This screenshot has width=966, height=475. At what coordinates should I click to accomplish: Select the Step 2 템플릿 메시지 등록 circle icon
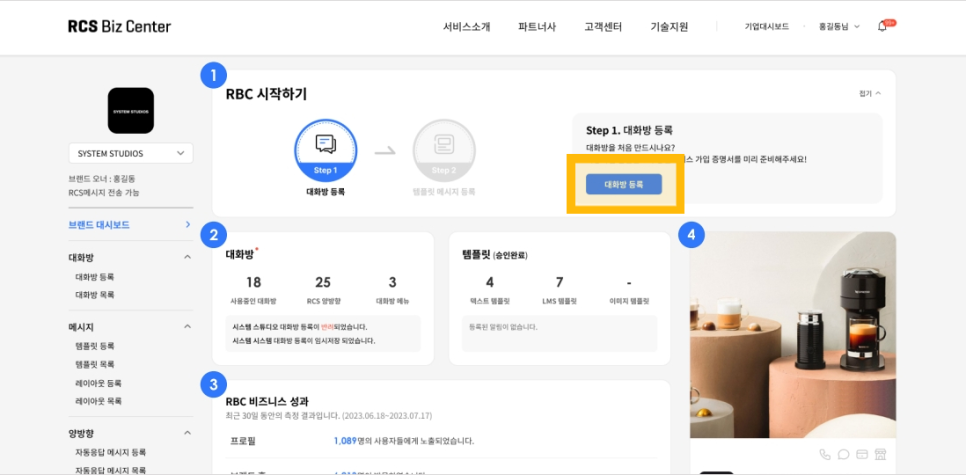tap(444, 150)
